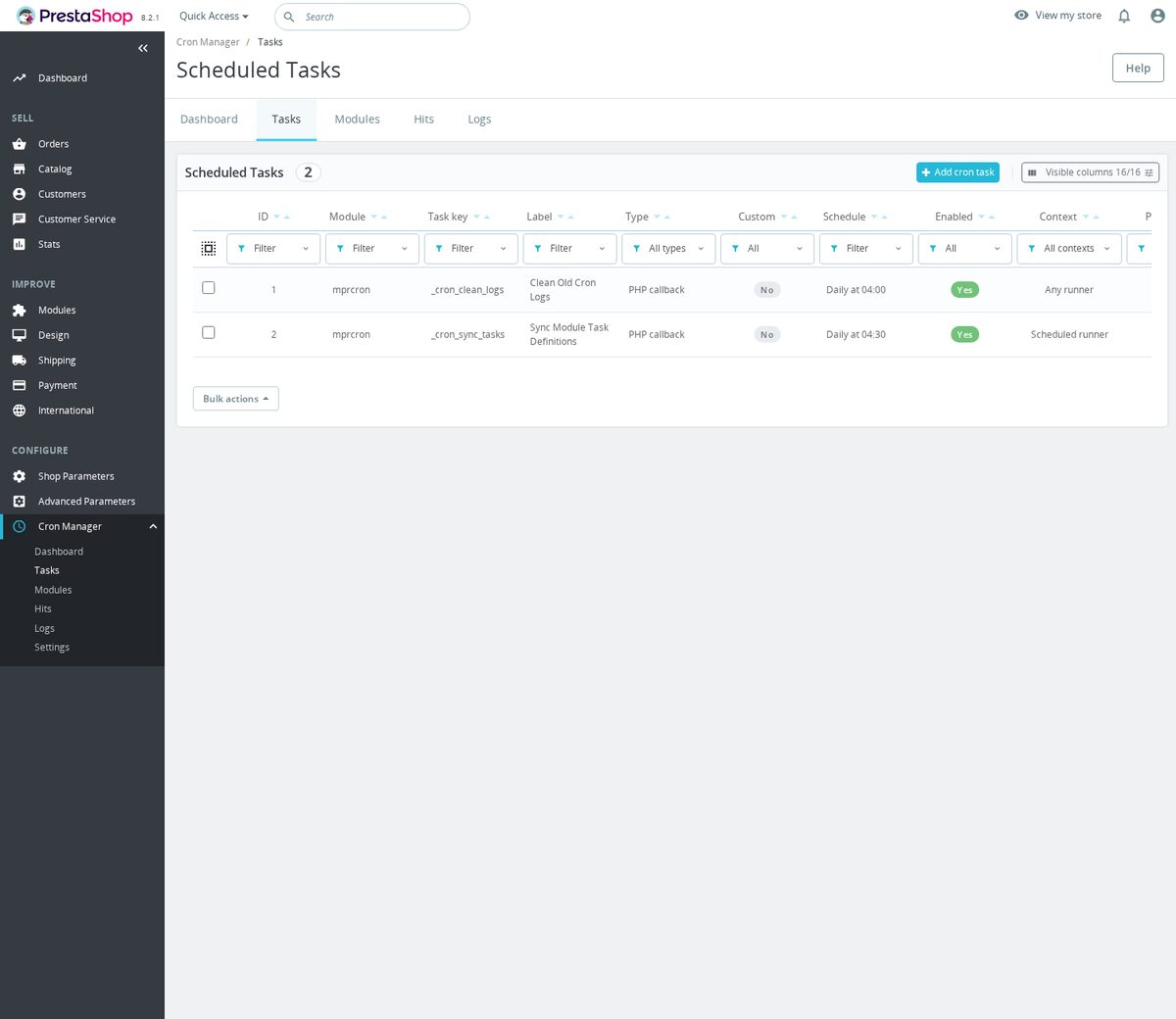Open notifications bell icon
The height and width of the screenshot is (1019, 1176).
[1124, 16]
